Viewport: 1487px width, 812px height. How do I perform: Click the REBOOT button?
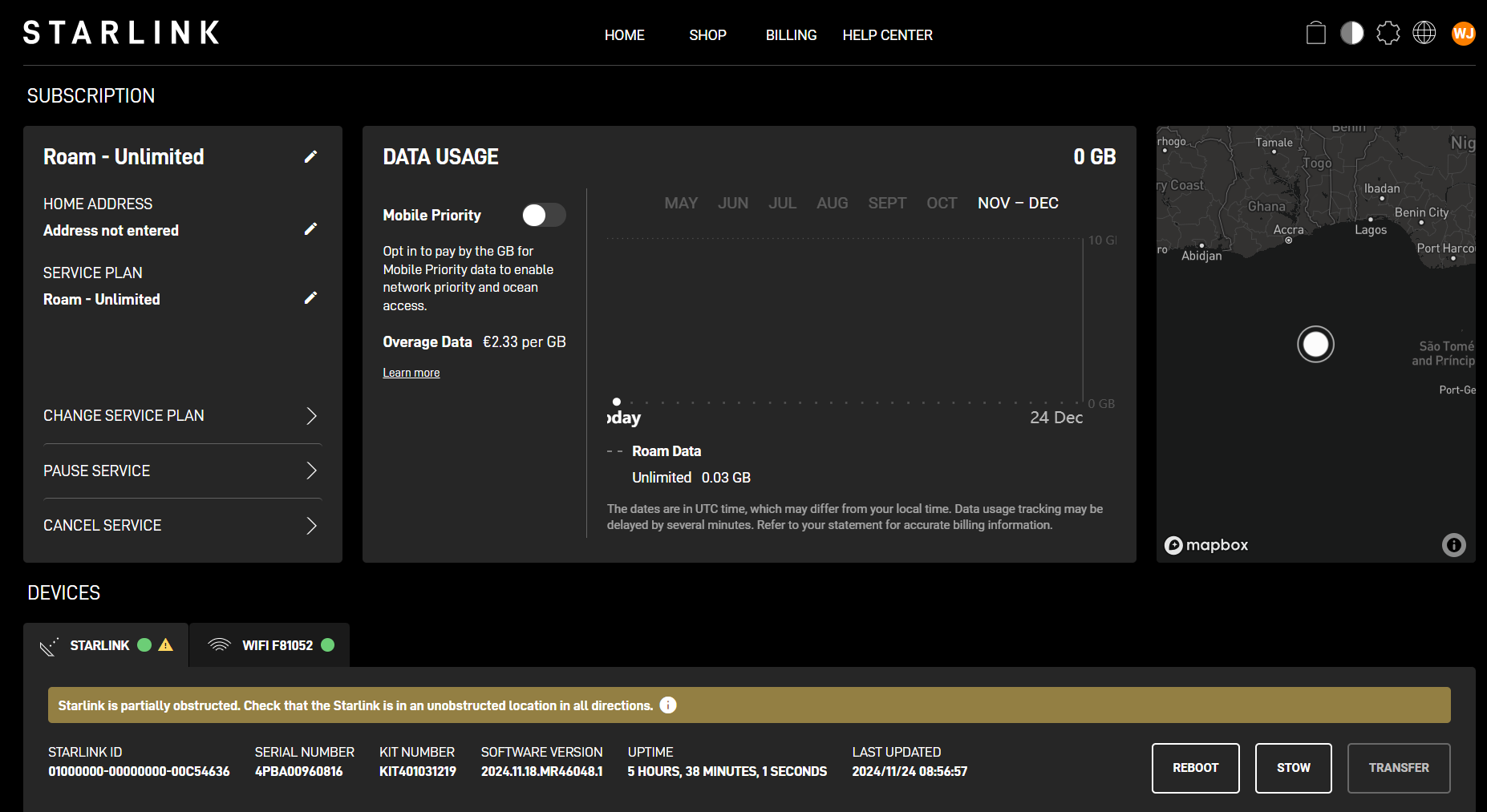[1196, 768]
